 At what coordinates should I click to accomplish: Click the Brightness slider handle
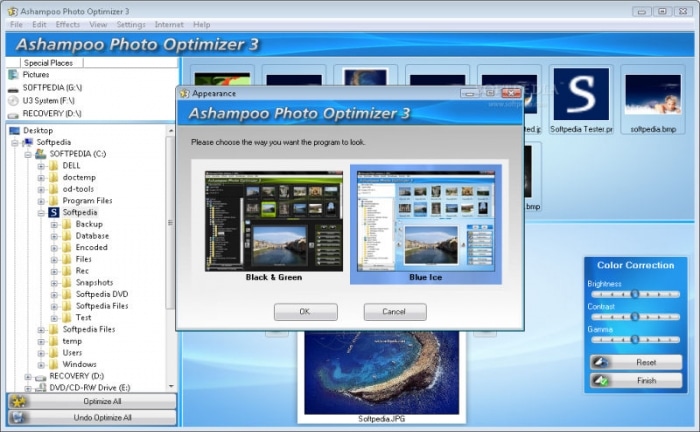634,294
